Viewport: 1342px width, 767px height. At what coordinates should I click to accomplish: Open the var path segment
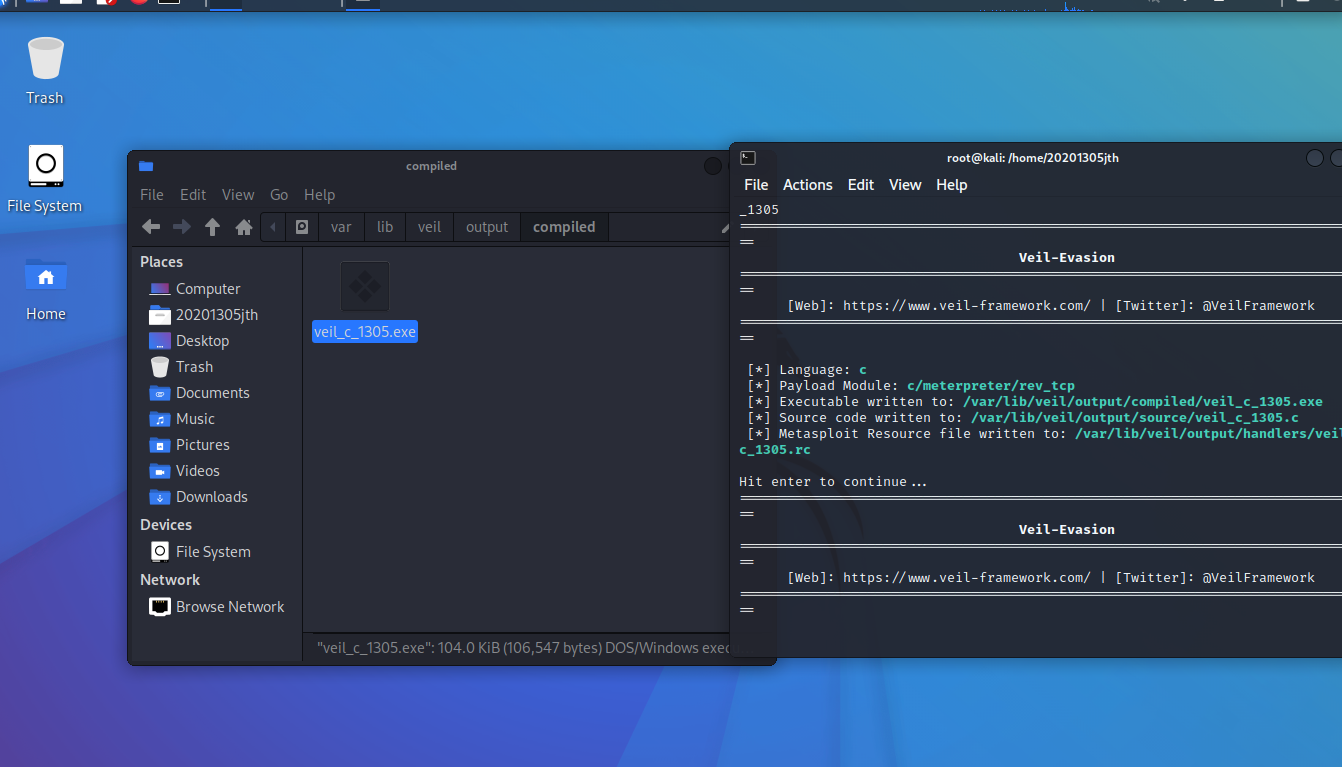click(341, 227)
